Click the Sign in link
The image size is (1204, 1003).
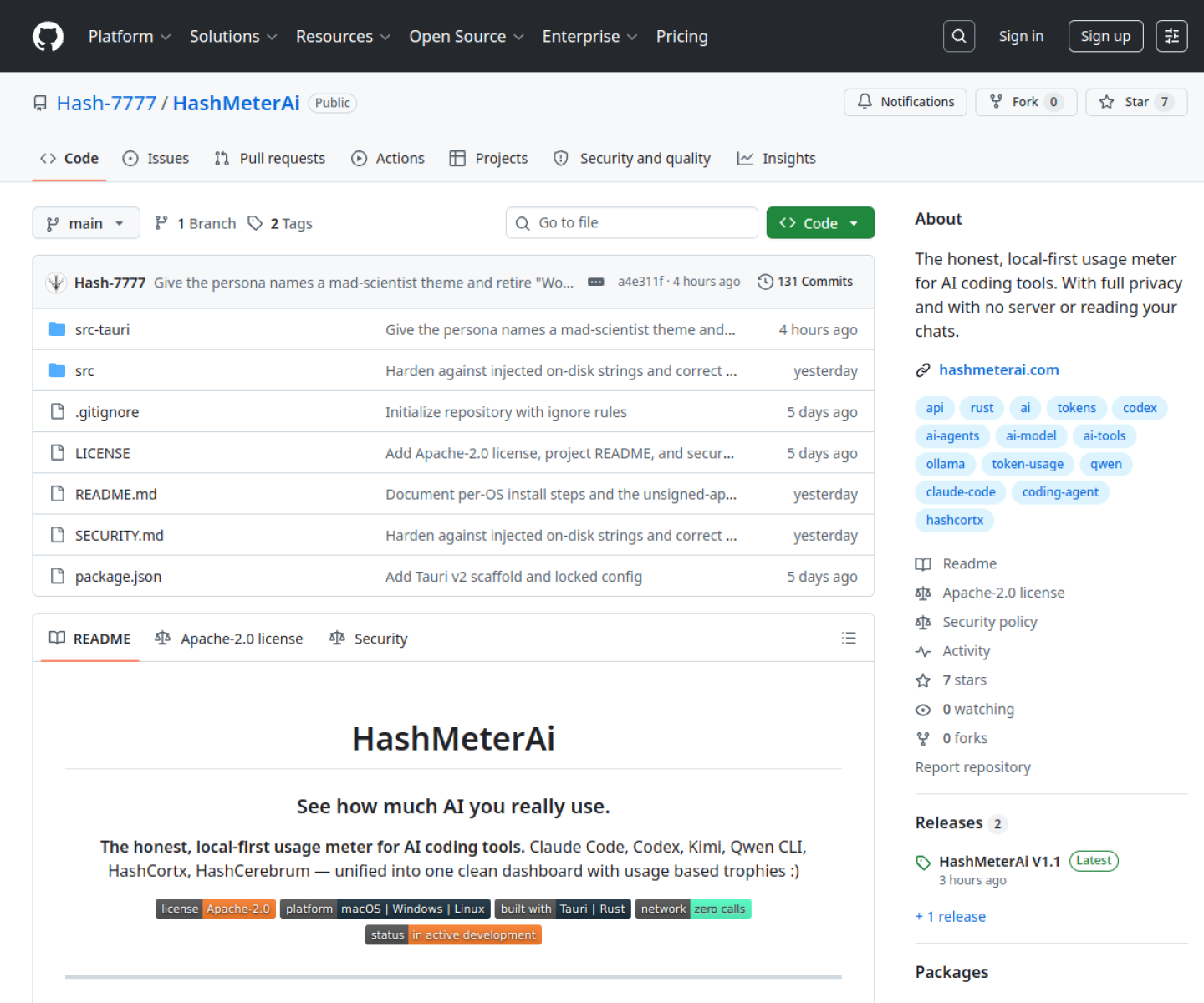[1021, 36]
